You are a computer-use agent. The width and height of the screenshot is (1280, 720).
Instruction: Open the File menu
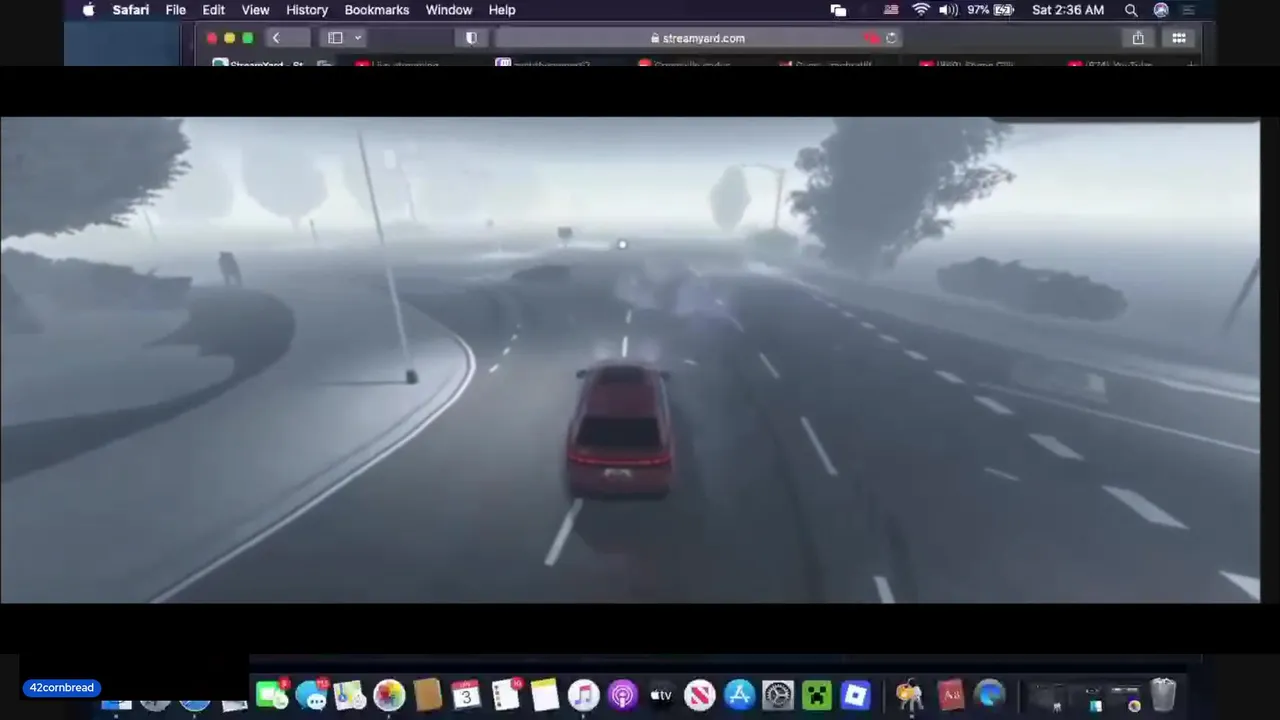point(175,10)
